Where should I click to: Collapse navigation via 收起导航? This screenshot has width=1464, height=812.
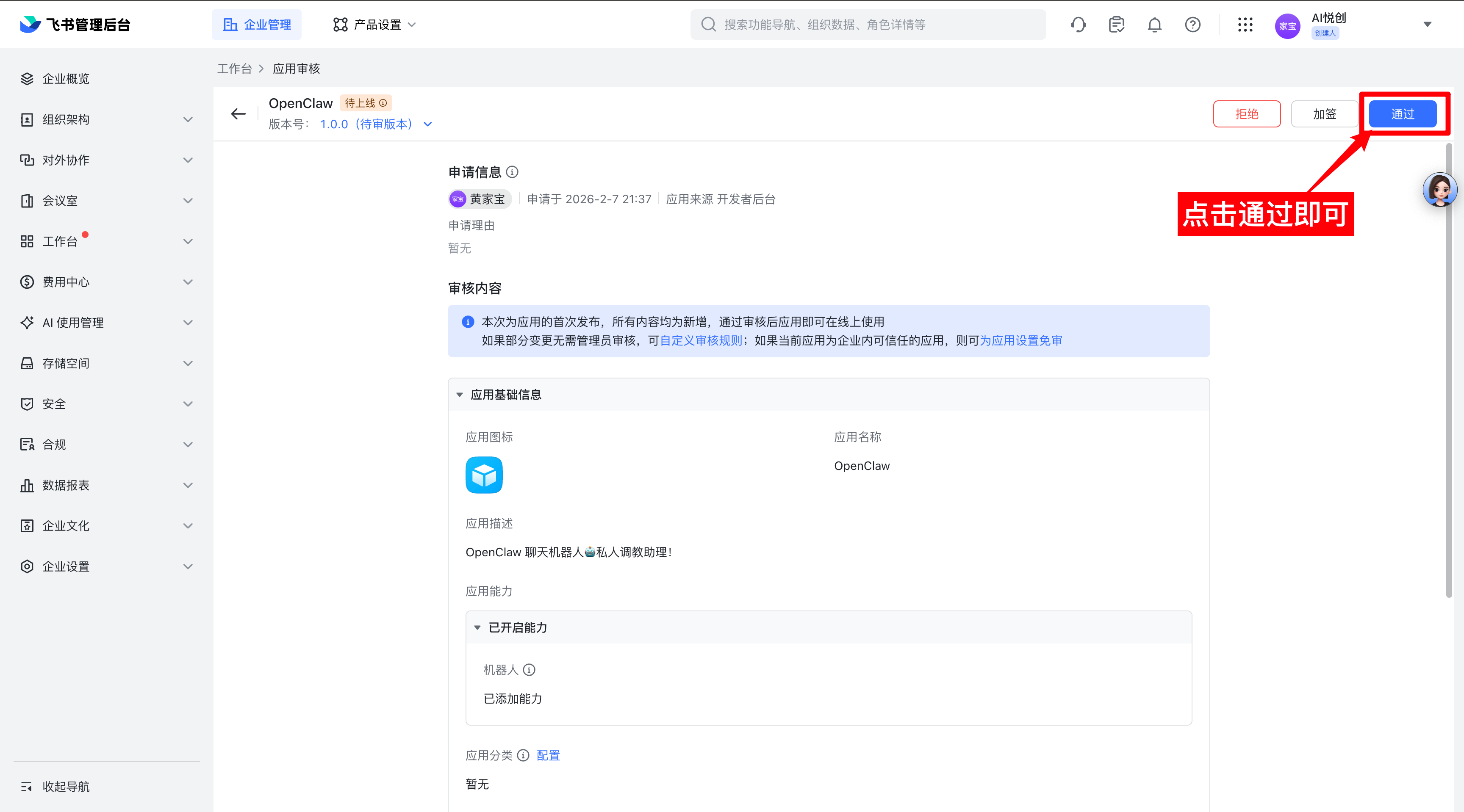click(x=55, y=787)
